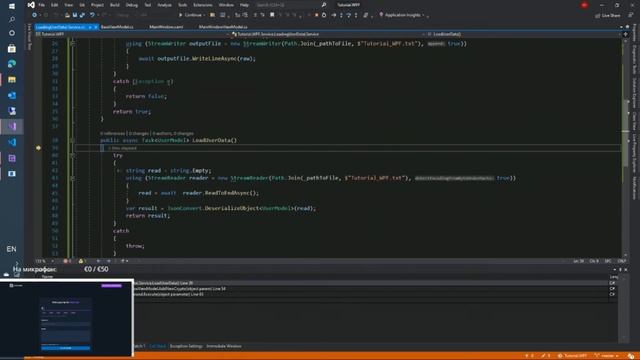Image resolution: width=640 pixels, height=360 pixels.
Task: Pin the LoadingUserDataService.cs tab
Action: 90,27
